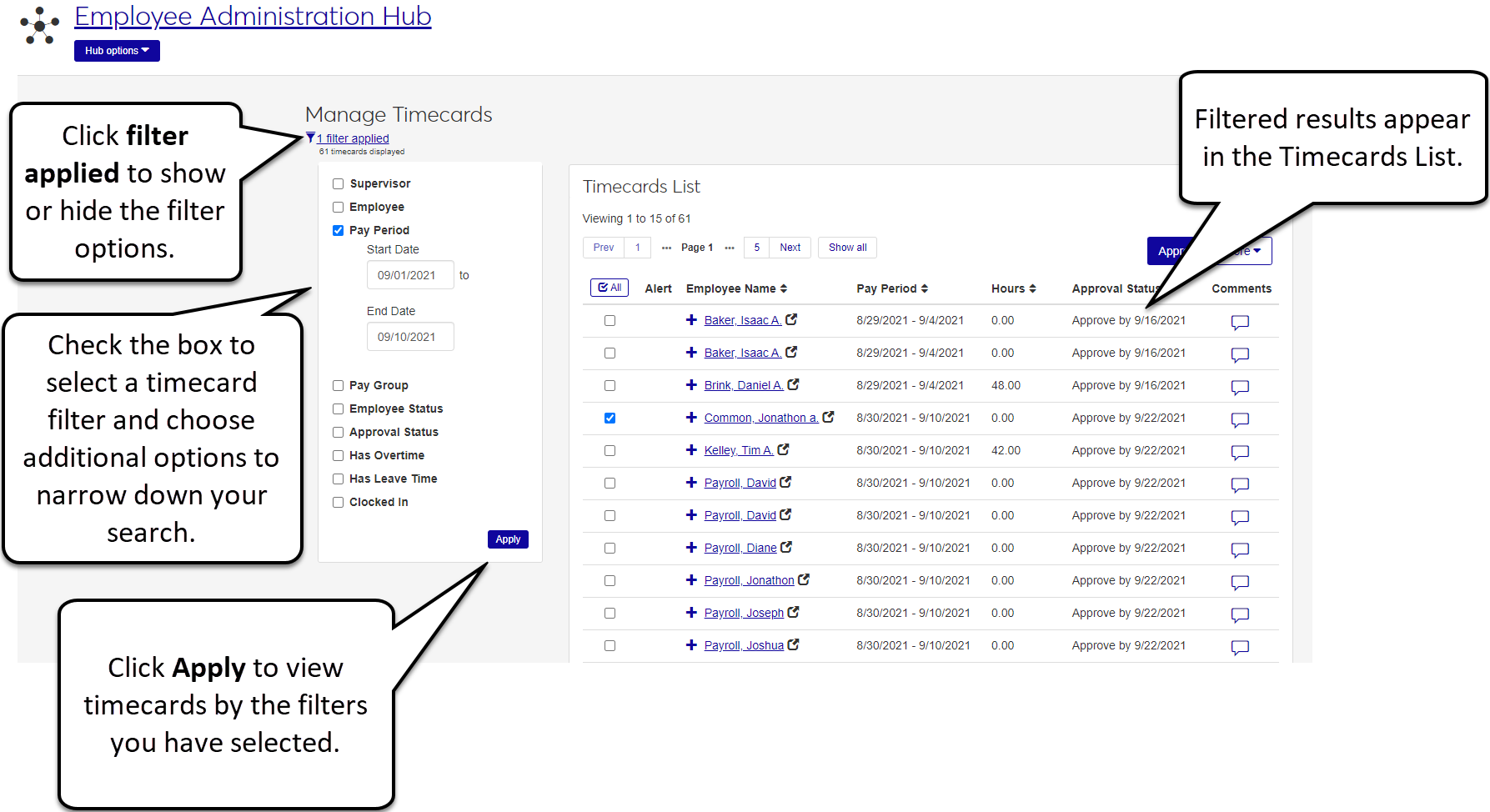Open external link icon beside Kelley, Tim A.
The width and height of the screenshot is (1490, 812).
[x=783, y=449]
